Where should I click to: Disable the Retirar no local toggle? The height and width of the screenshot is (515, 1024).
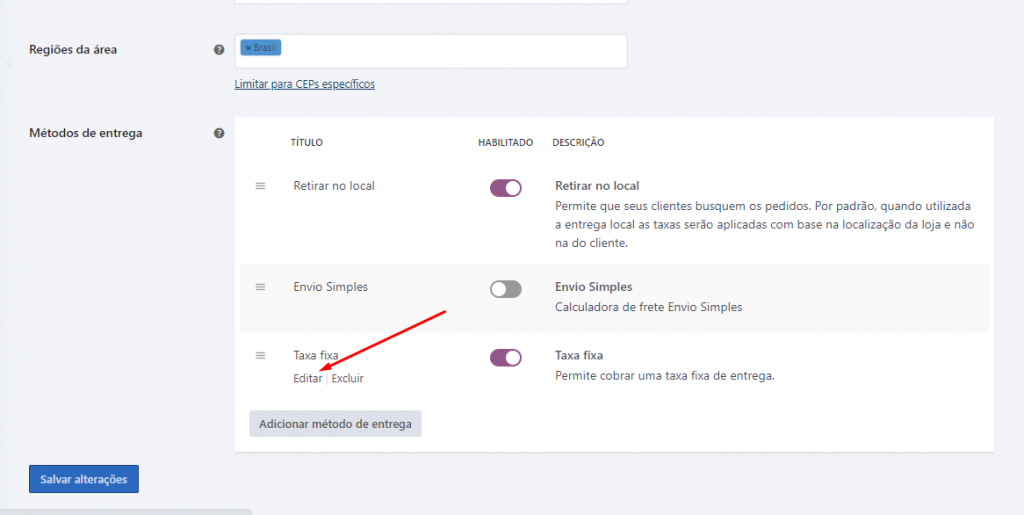click(x=506, y=188)
